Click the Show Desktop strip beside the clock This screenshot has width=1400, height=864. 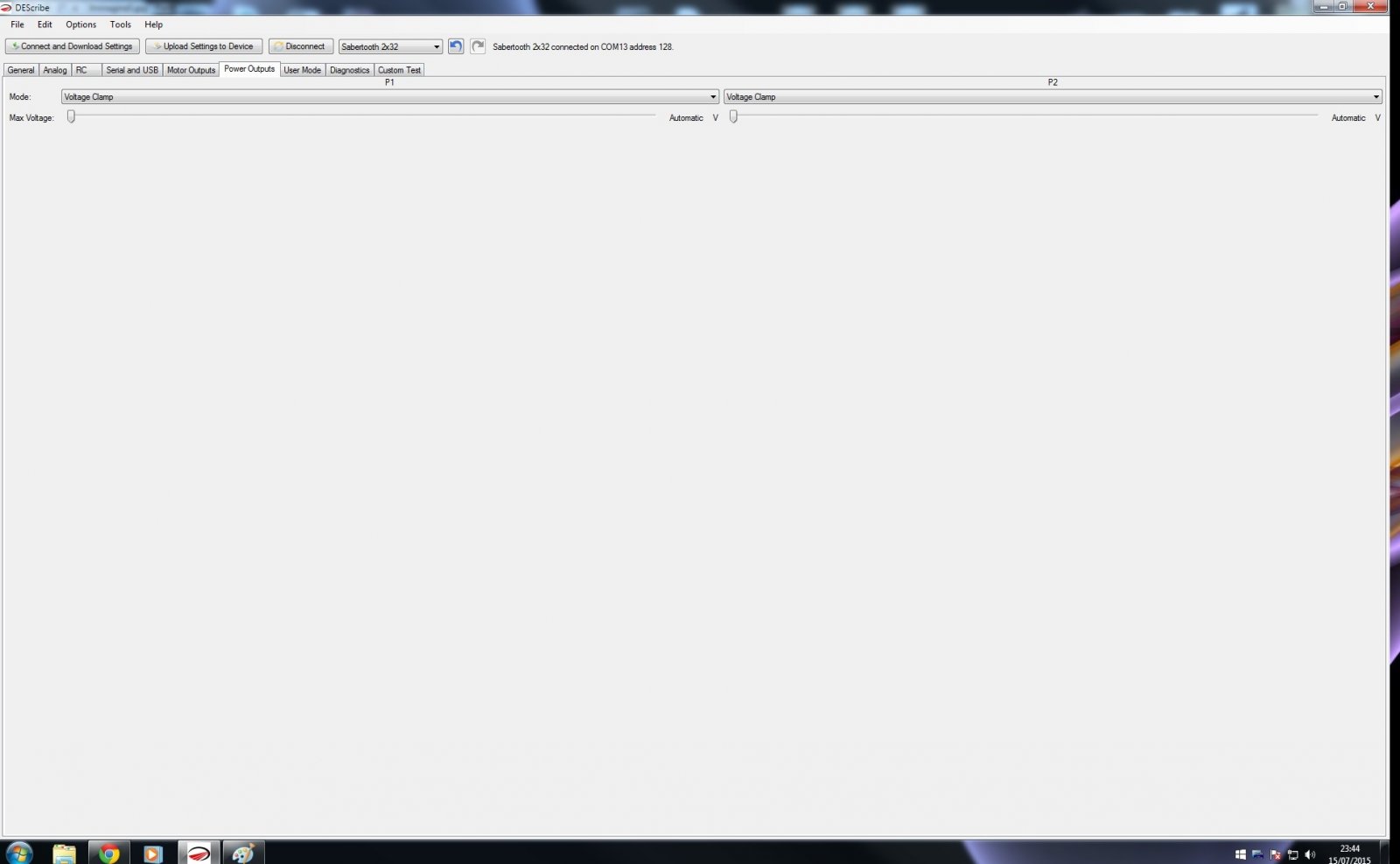coord(1385,853)
